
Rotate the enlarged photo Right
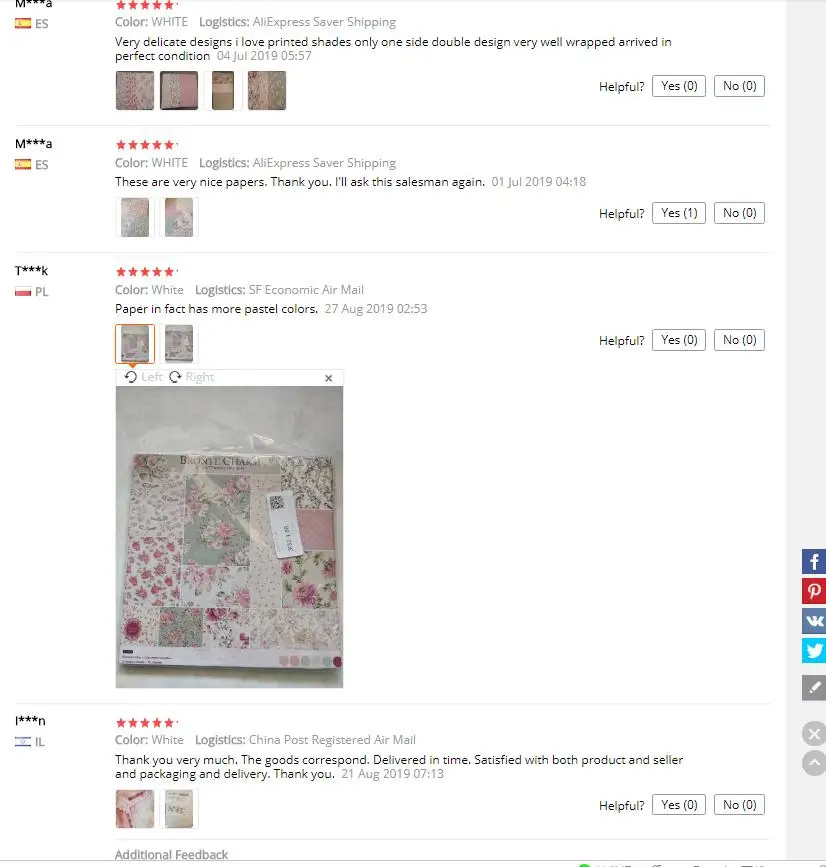[x=191, y=377]
